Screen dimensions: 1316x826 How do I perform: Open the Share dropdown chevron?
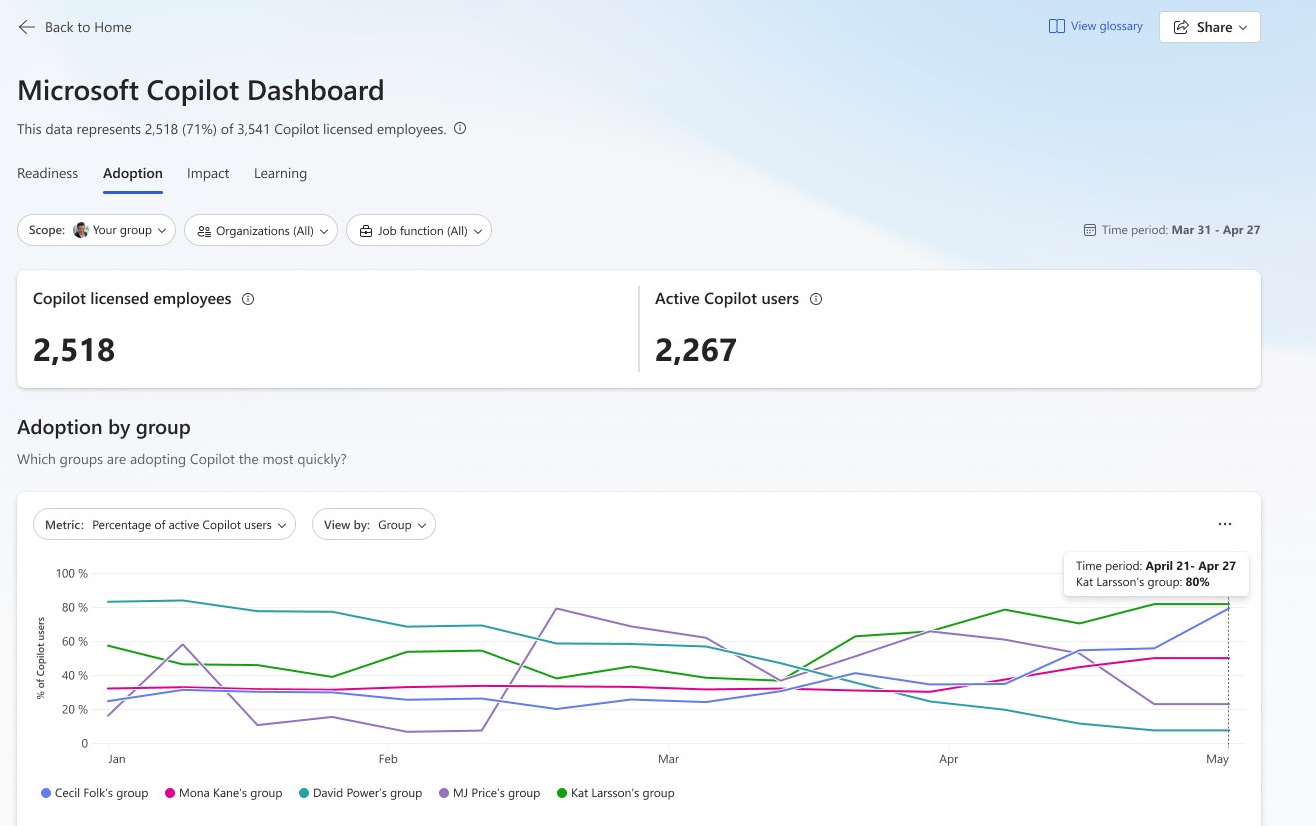[x=1243, y=28]
